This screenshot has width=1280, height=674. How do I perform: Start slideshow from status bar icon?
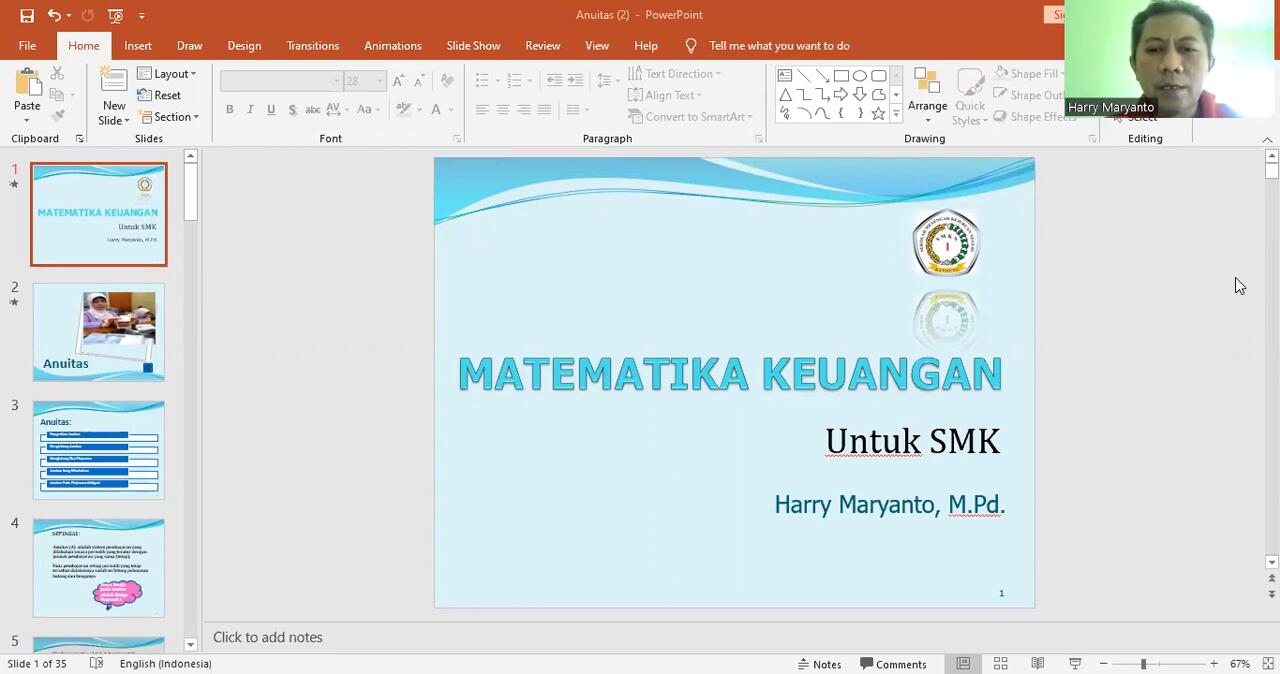point(1075,664)
